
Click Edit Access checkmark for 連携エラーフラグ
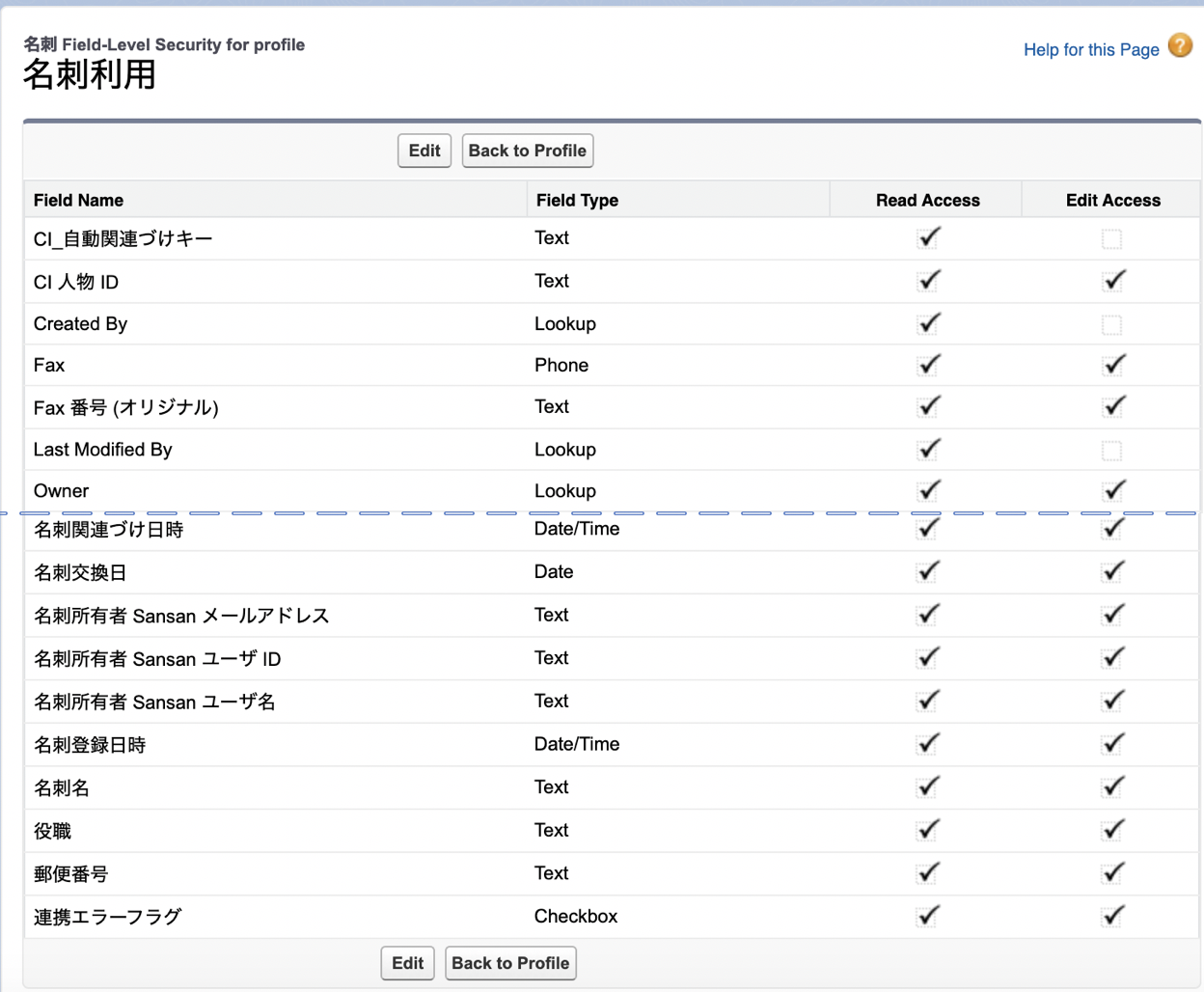coord(1113,916)
